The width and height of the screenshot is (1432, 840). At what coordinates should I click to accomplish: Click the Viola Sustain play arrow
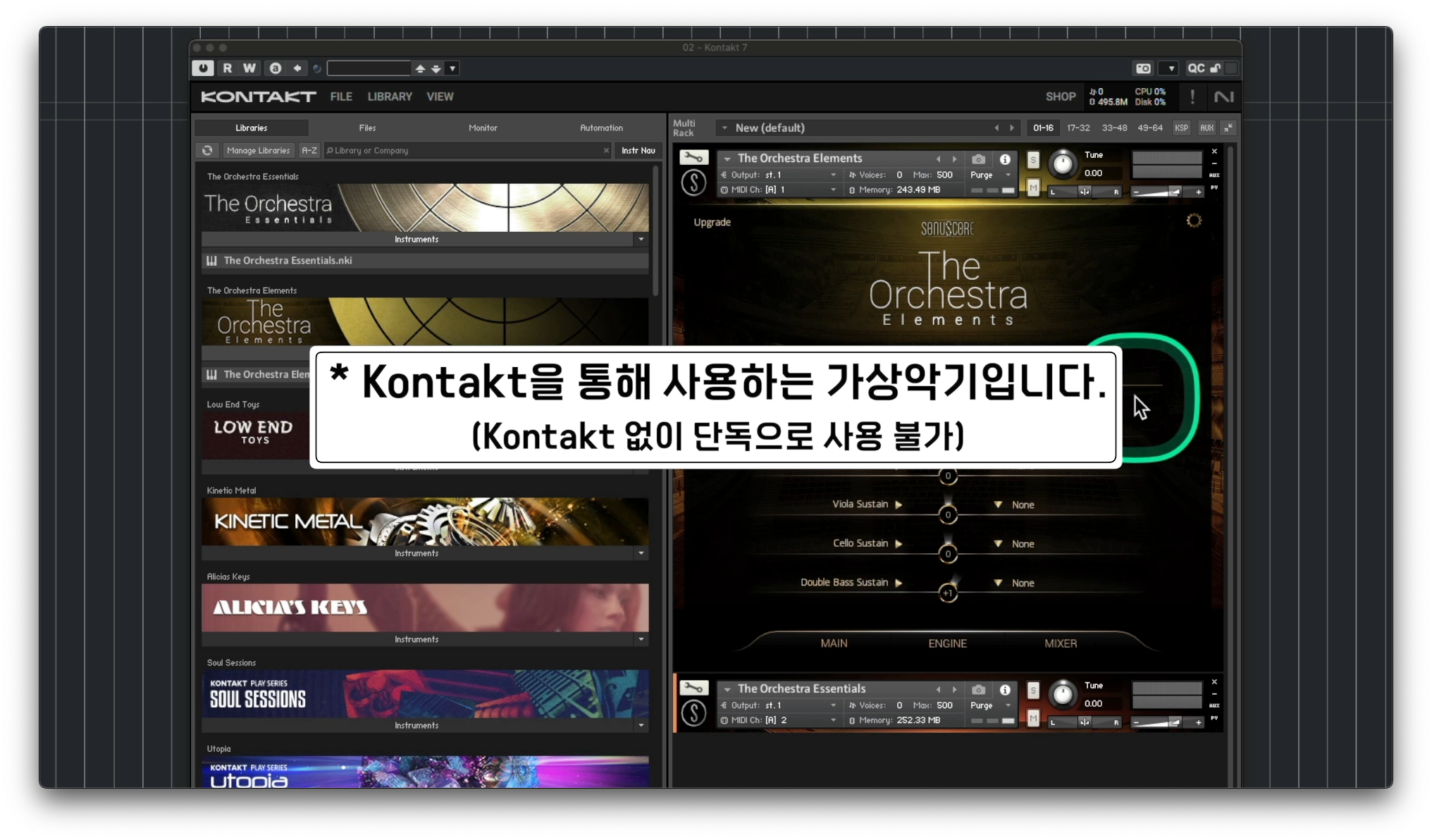pyautogui.click(x=899, y=505)
